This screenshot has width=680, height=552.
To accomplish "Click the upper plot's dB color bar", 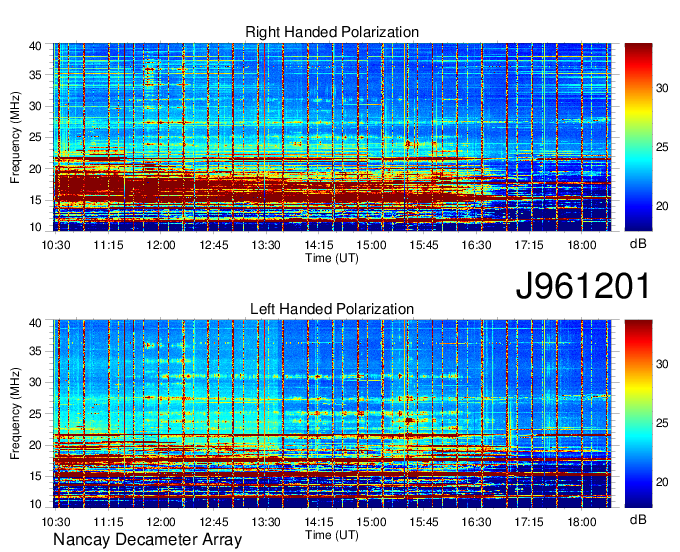I will coord(638,137).
